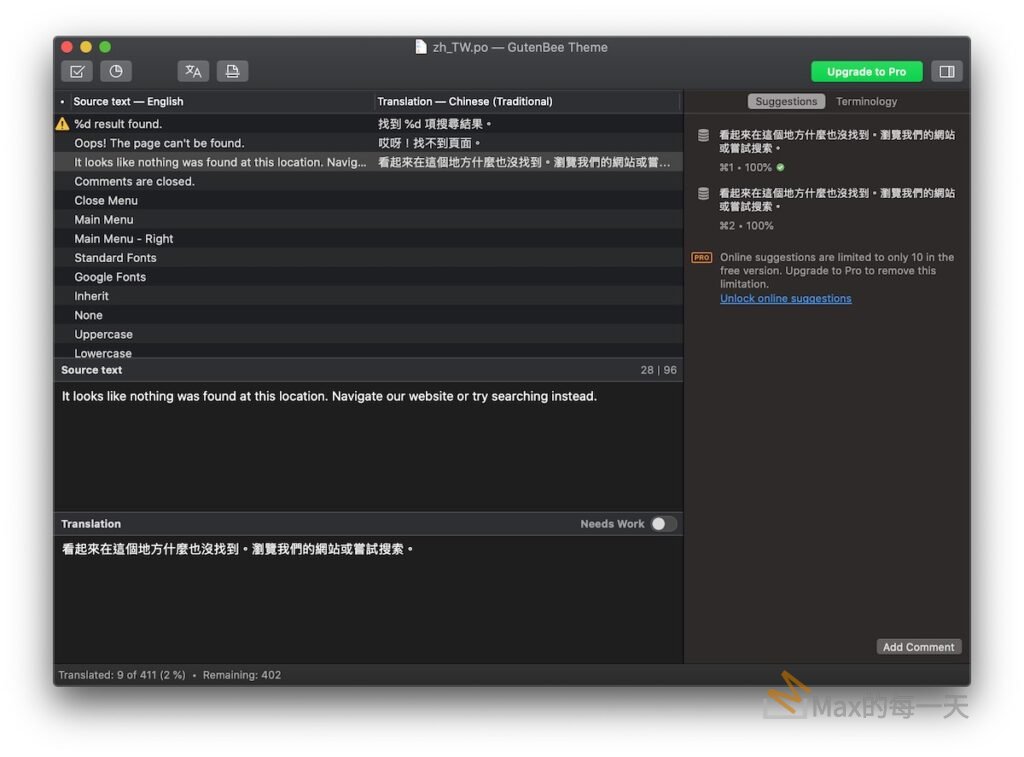Open the Unlock online suggestions link
Screen dimensions: 1024x757
click(785, 299)
